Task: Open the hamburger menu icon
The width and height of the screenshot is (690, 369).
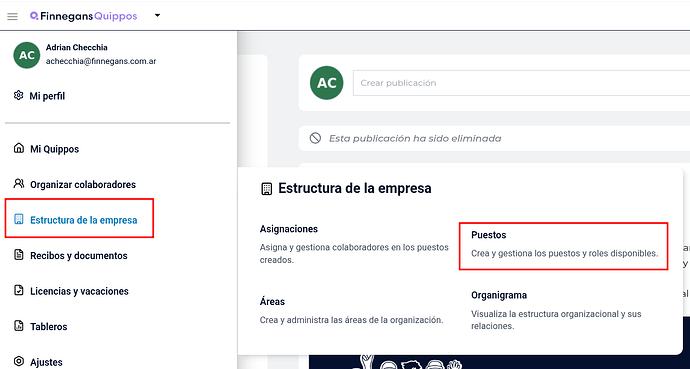Action: coord(12,17)
